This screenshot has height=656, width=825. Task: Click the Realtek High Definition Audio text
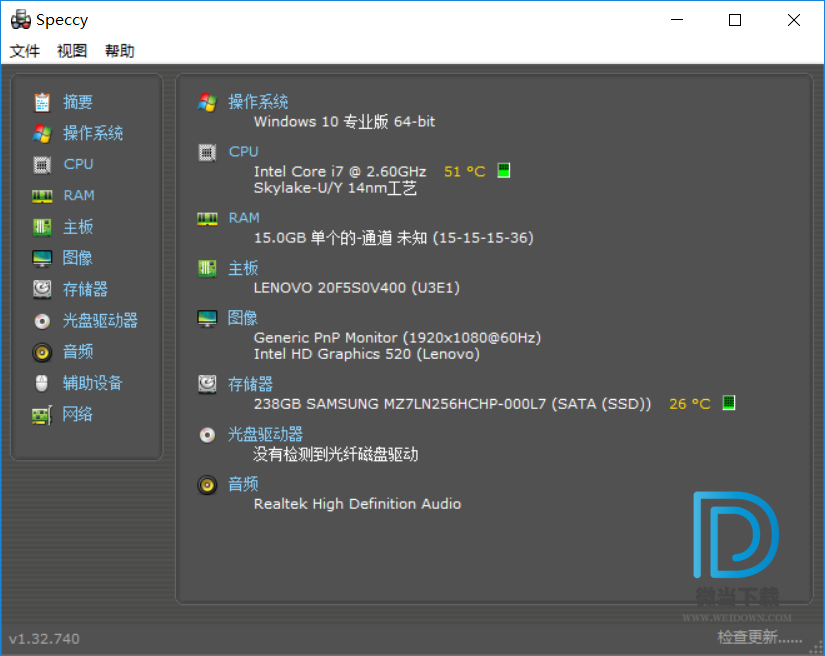coord(357,504)
